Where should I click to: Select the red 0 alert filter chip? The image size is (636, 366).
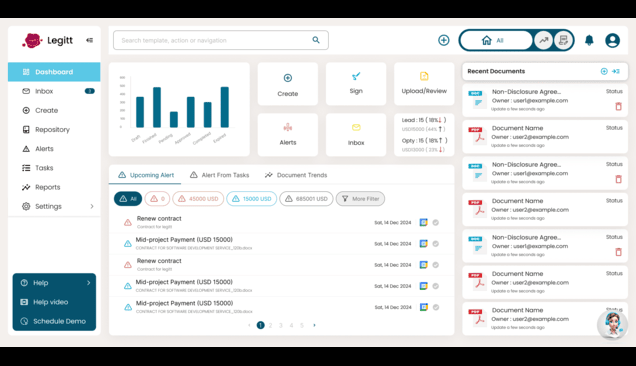tap(157, 199)
